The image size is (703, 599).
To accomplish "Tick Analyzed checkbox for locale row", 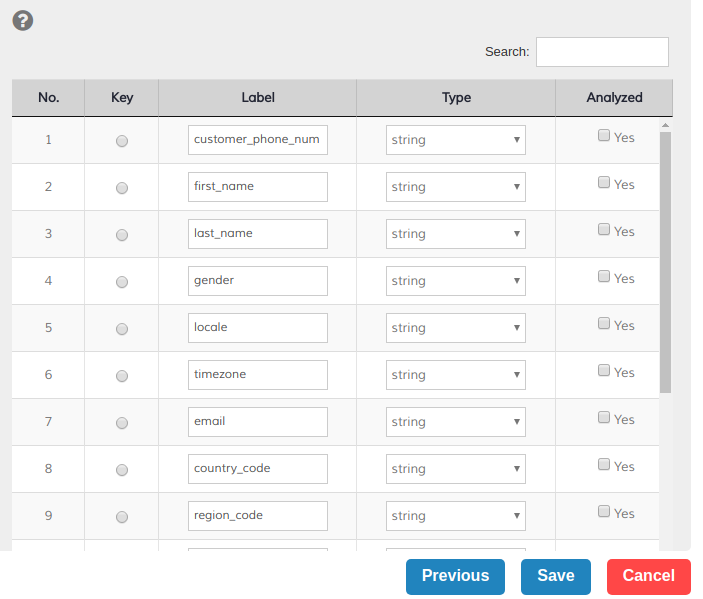I will 604,324.
